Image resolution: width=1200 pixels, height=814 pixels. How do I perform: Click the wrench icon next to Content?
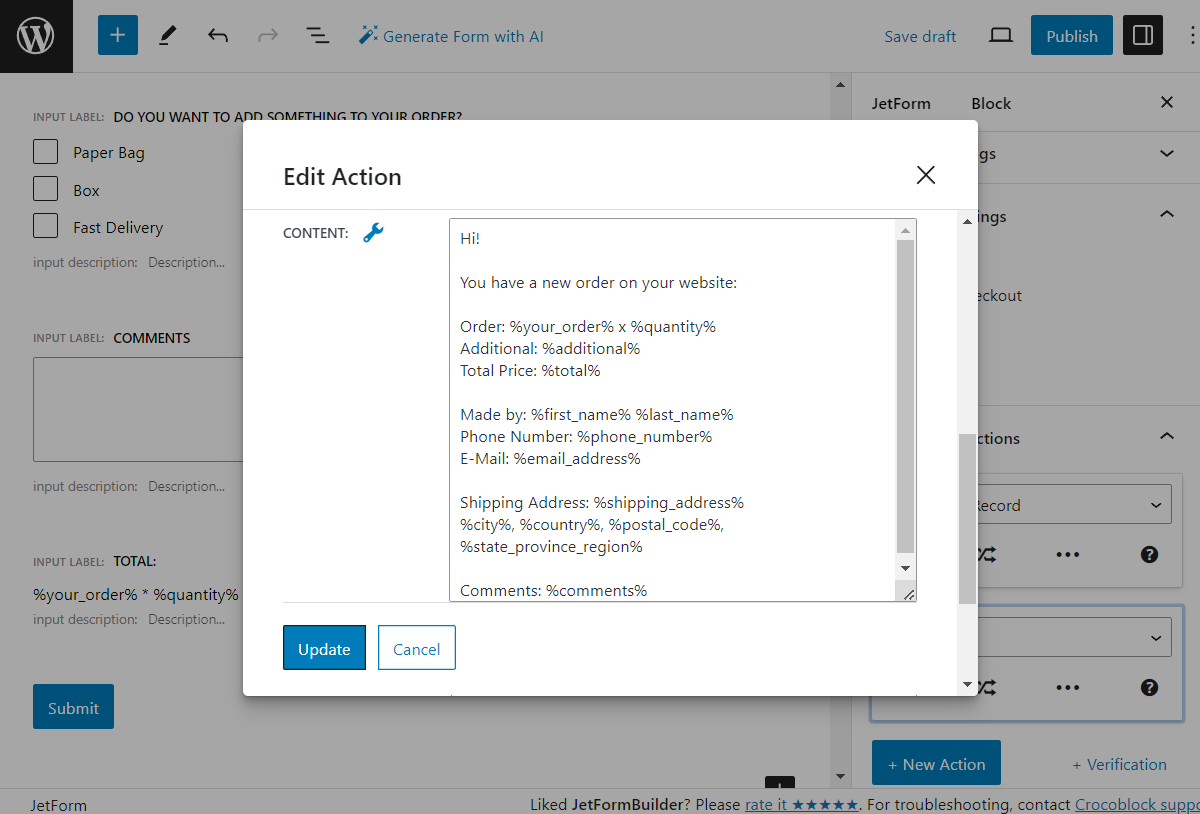click(374, 231)
